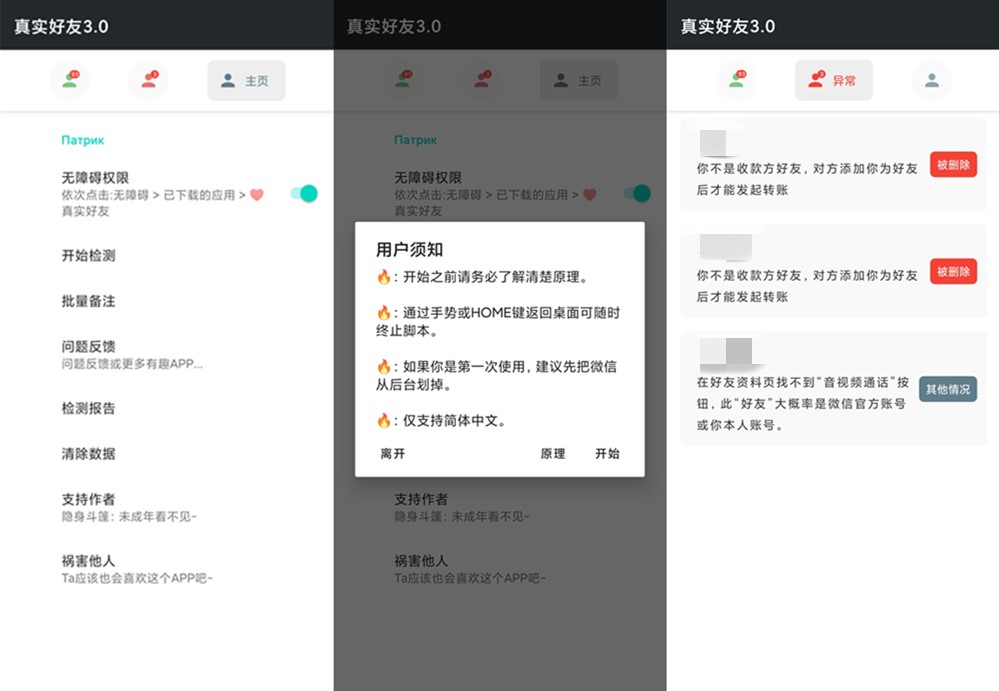Select the 开始检测 menu entry
999x691 pixels.
[x=89, y=255]
